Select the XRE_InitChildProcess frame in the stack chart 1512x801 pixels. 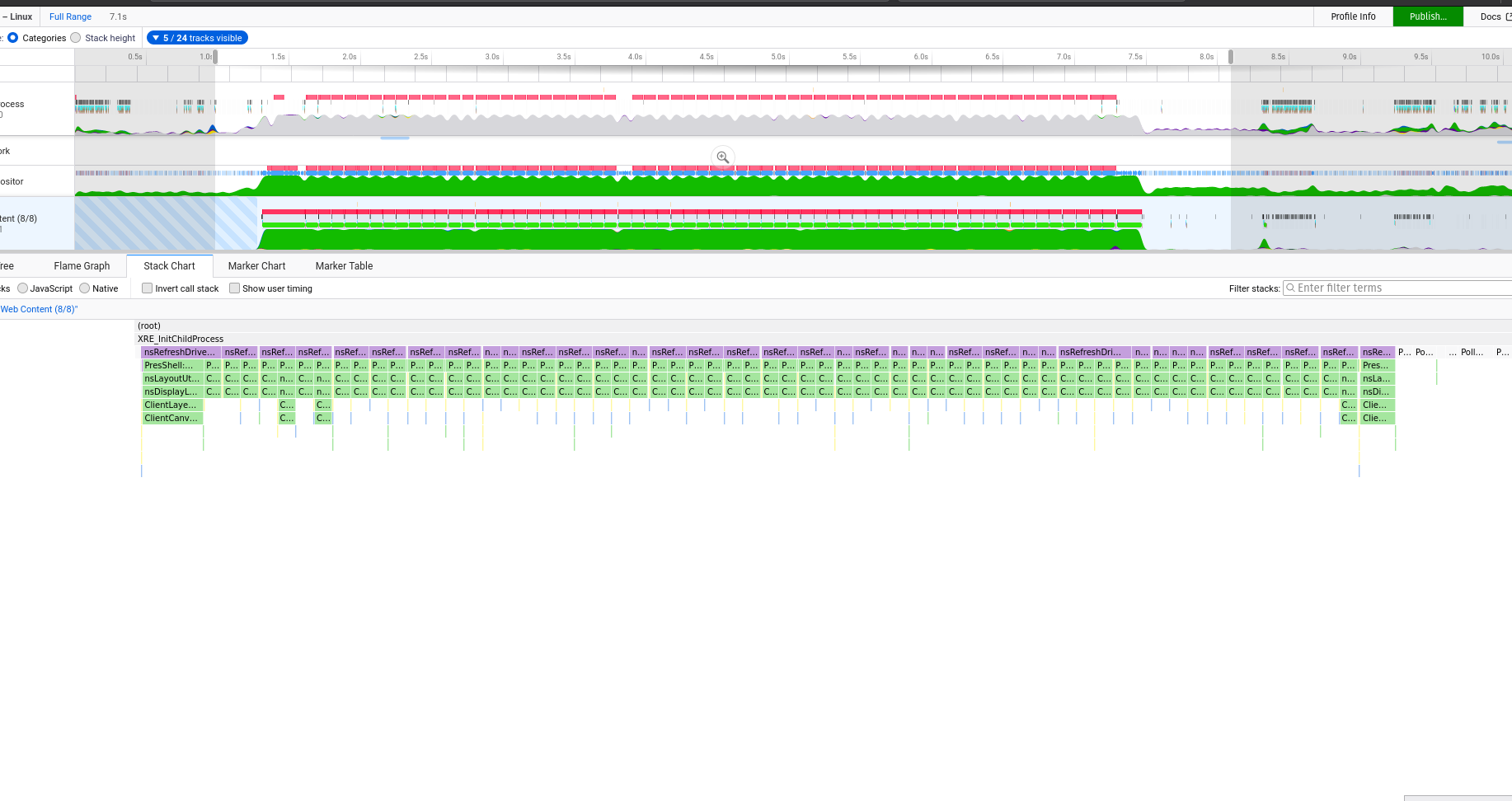[x=180, y=339]
